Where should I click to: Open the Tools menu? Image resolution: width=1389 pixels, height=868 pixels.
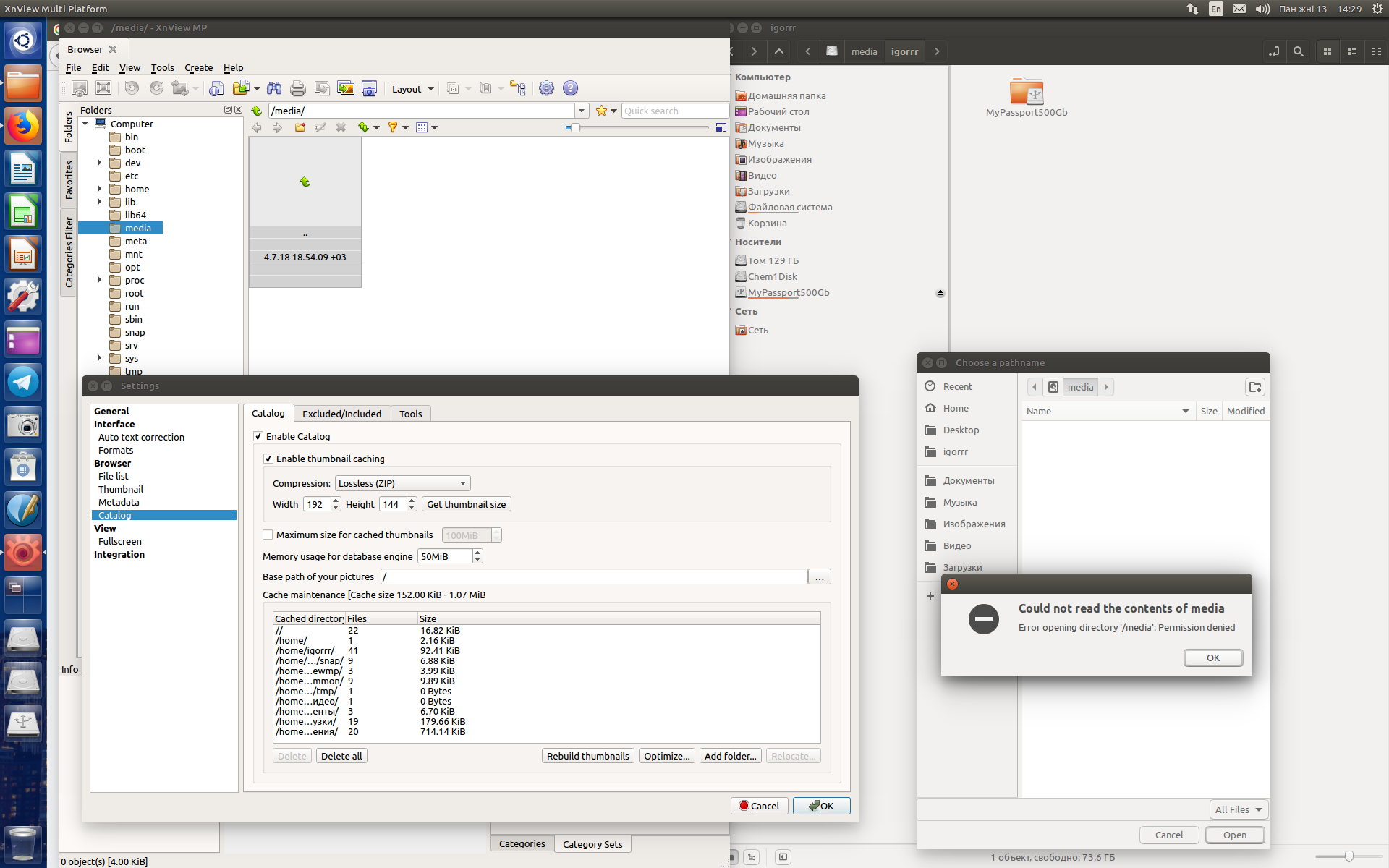tap(162, 67)
